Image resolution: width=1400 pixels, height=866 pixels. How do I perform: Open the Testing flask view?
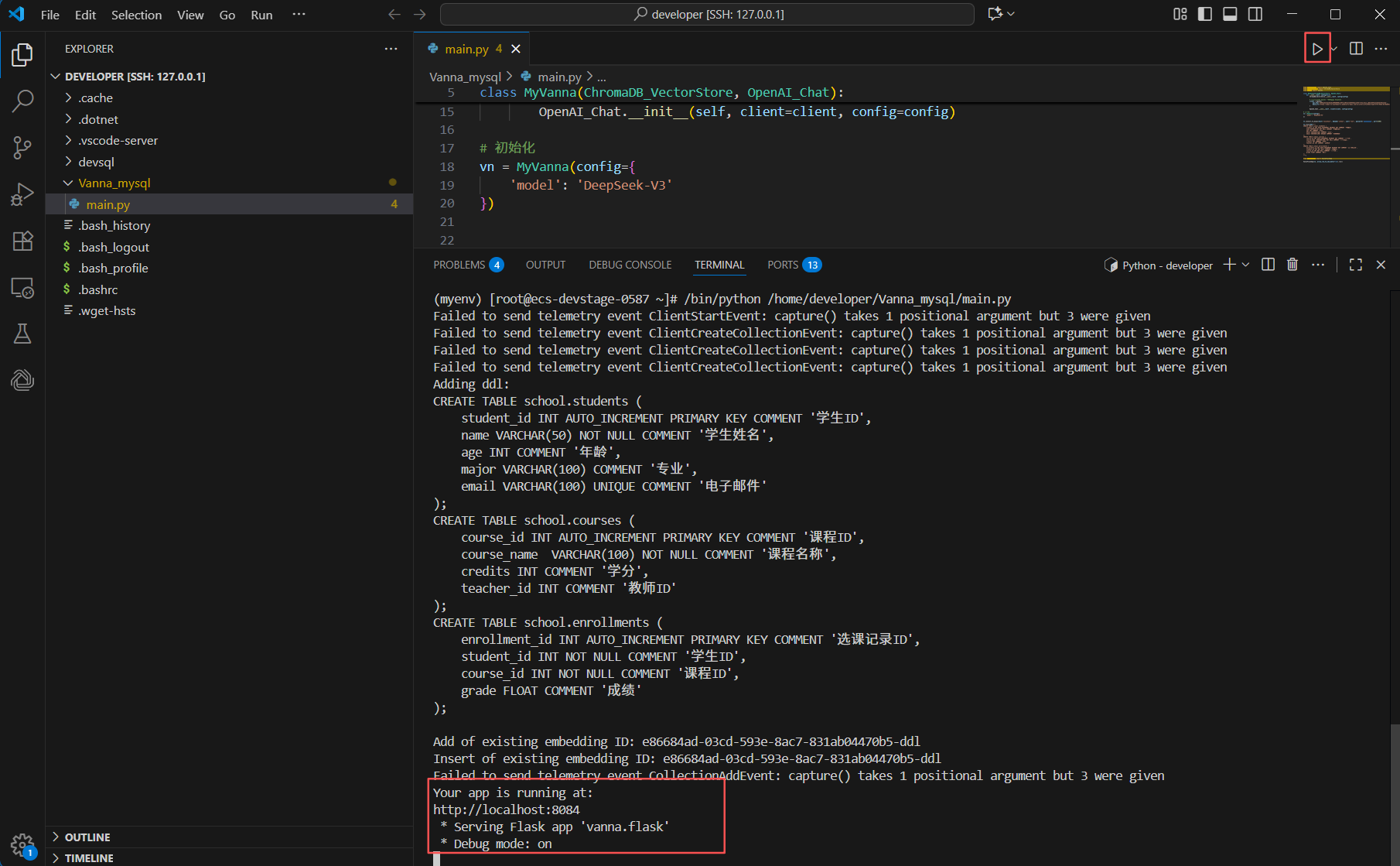(22, 334)
